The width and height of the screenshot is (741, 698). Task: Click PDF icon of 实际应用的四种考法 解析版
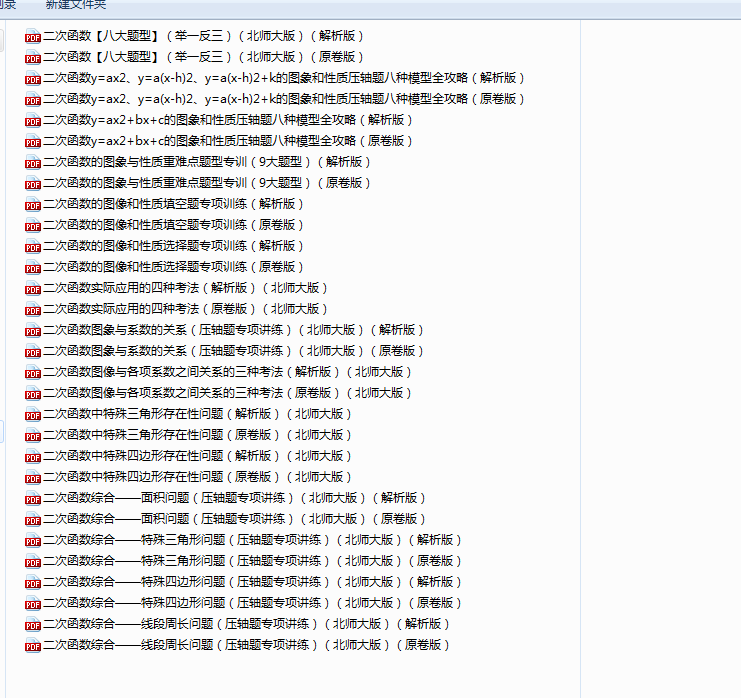pyautogui.click(x=33, y=288)
